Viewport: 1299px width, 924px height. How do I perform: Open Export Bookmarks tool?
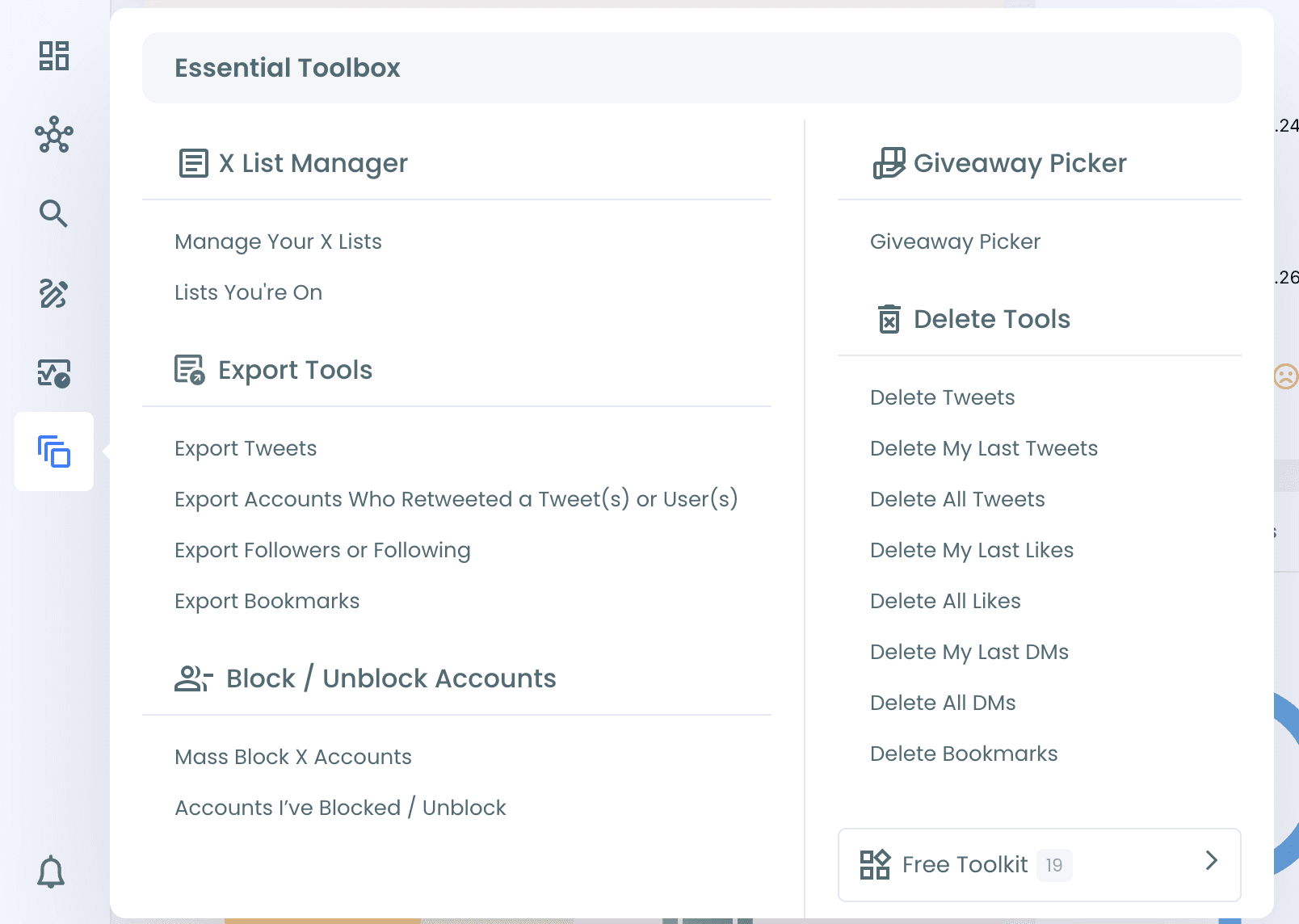pos(267,601)
